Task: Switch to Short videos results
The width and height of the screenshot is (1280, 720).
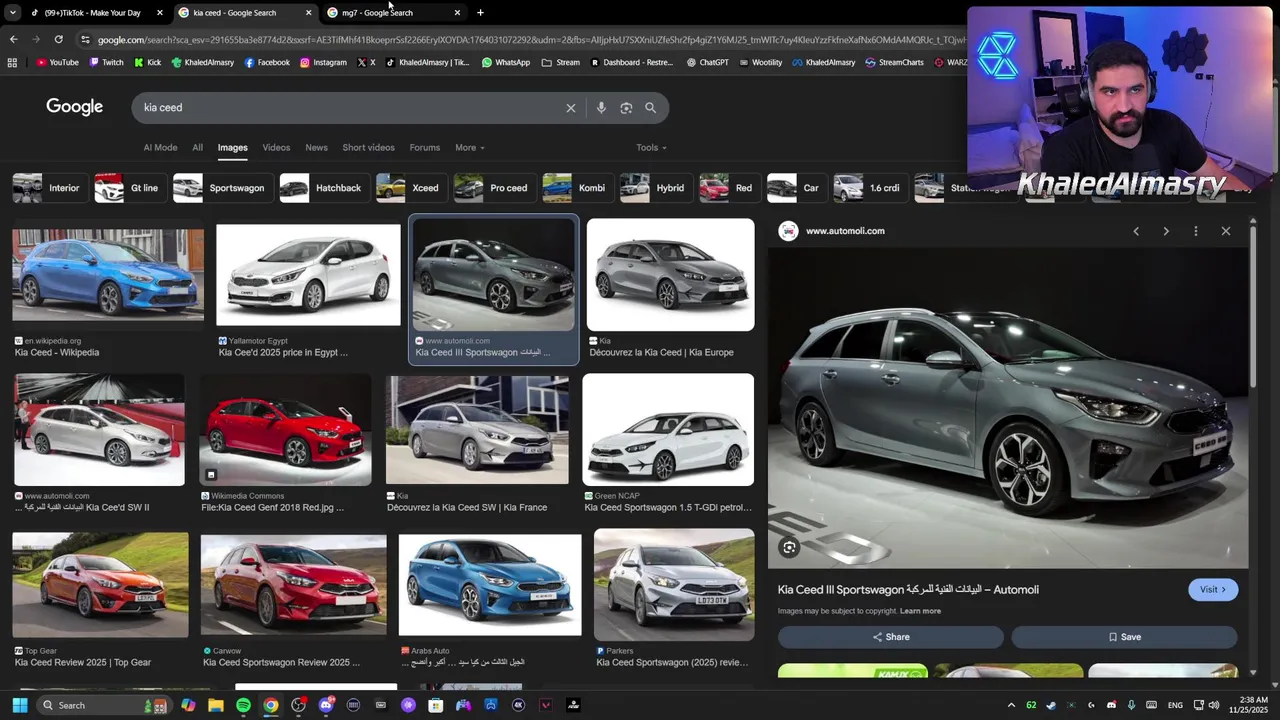Action: 368,148
